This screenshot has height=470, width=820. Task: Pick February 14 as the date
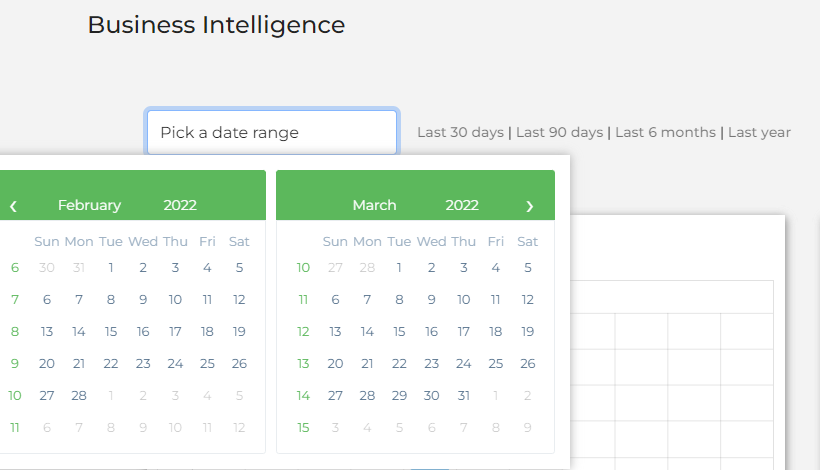coord(79,331)
